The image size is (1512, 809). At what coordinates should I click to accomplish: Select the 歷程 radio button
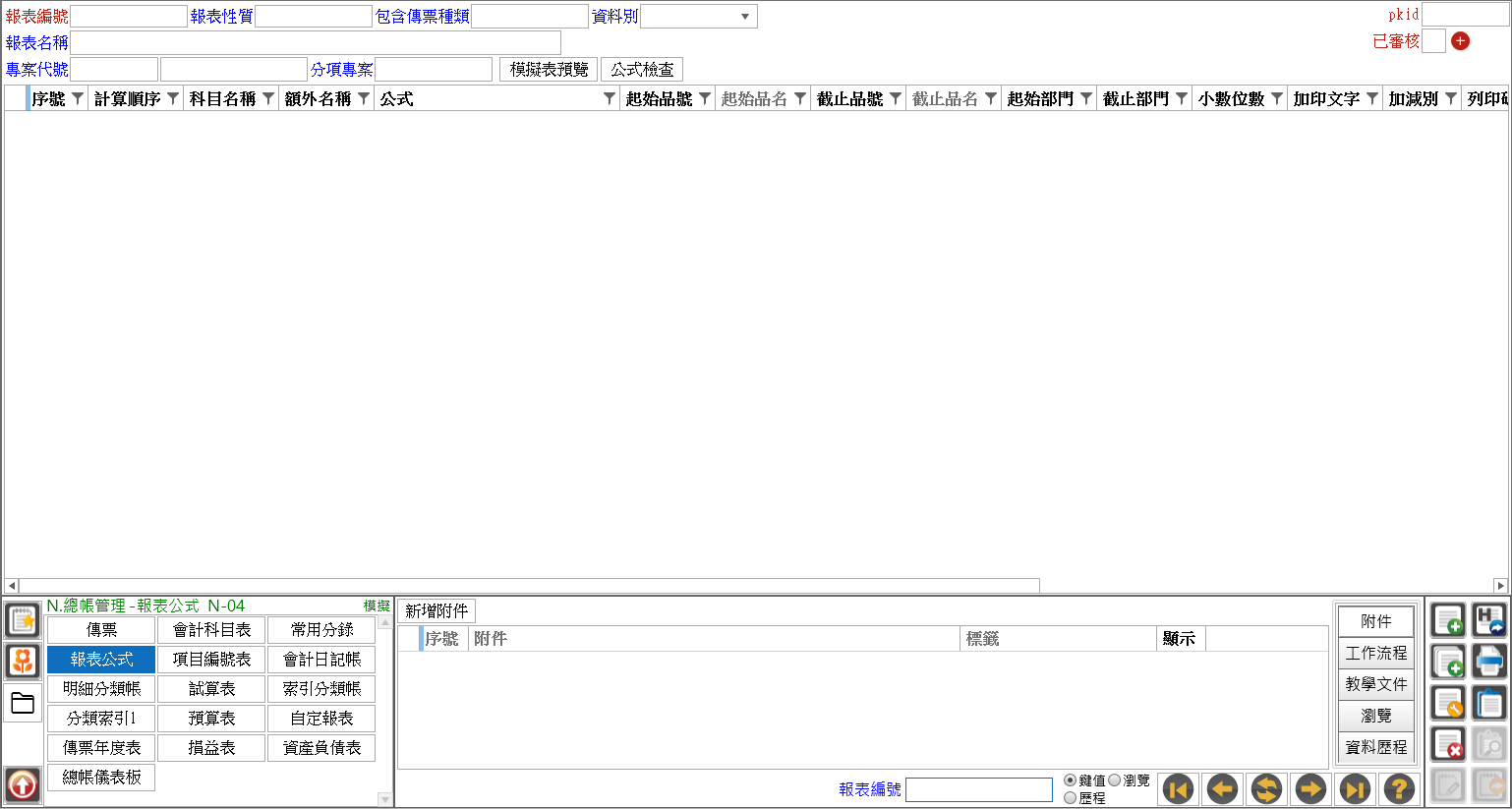click(1070, 798)
